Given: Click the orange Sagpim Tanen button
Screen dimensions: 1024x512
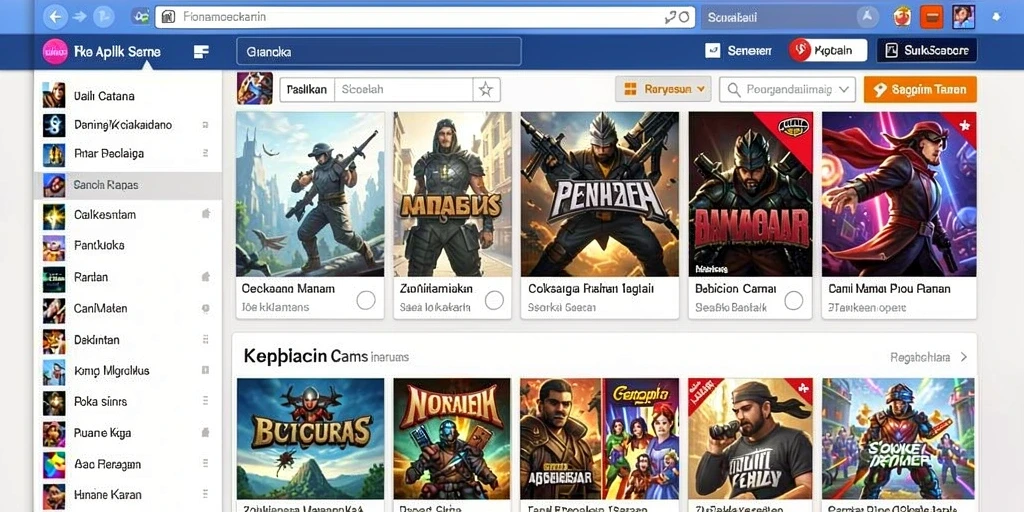Looking at the screenshot, I should coord(920,89).
